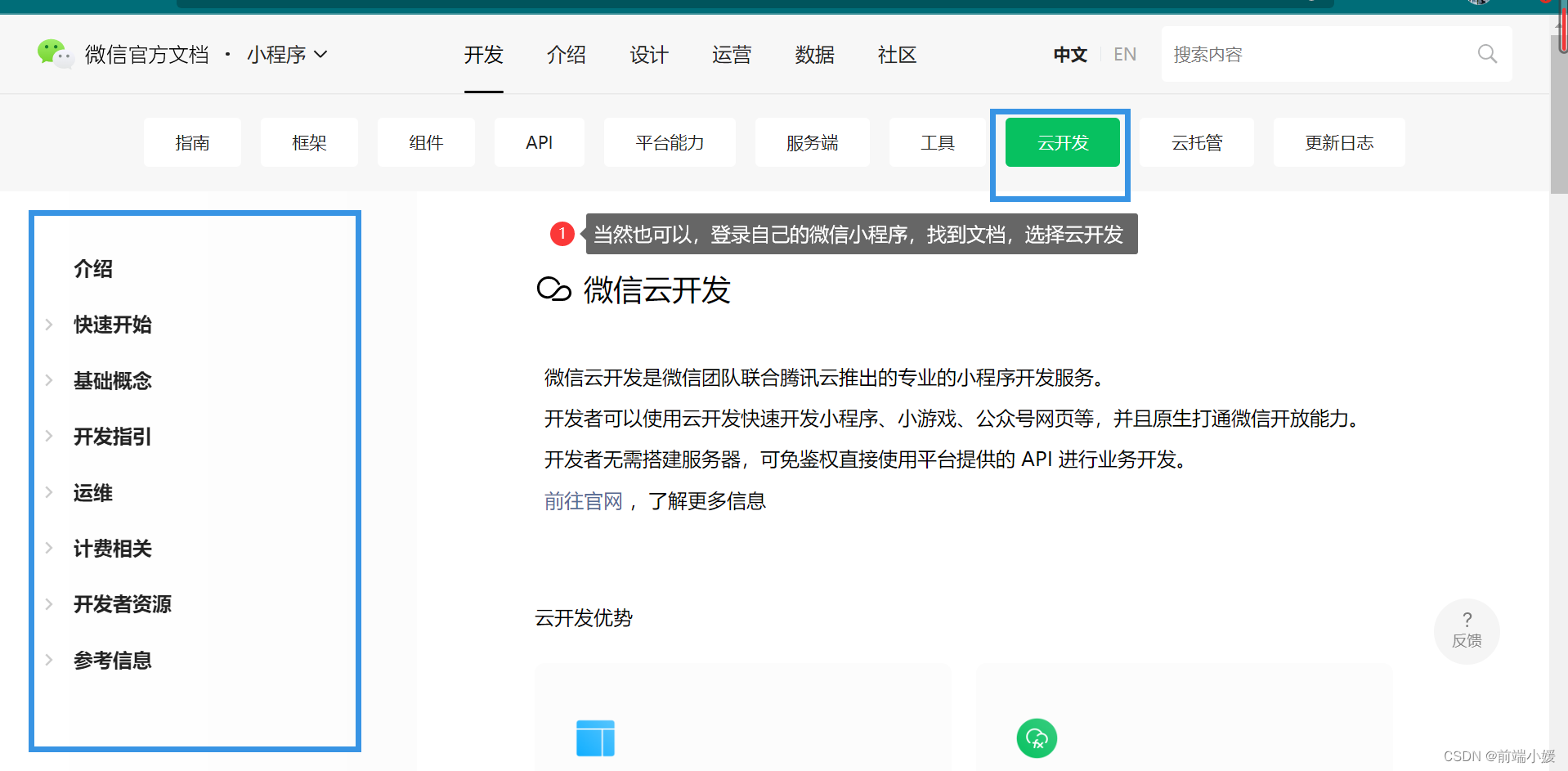Switch to the 工具 tab

point(938,142)
